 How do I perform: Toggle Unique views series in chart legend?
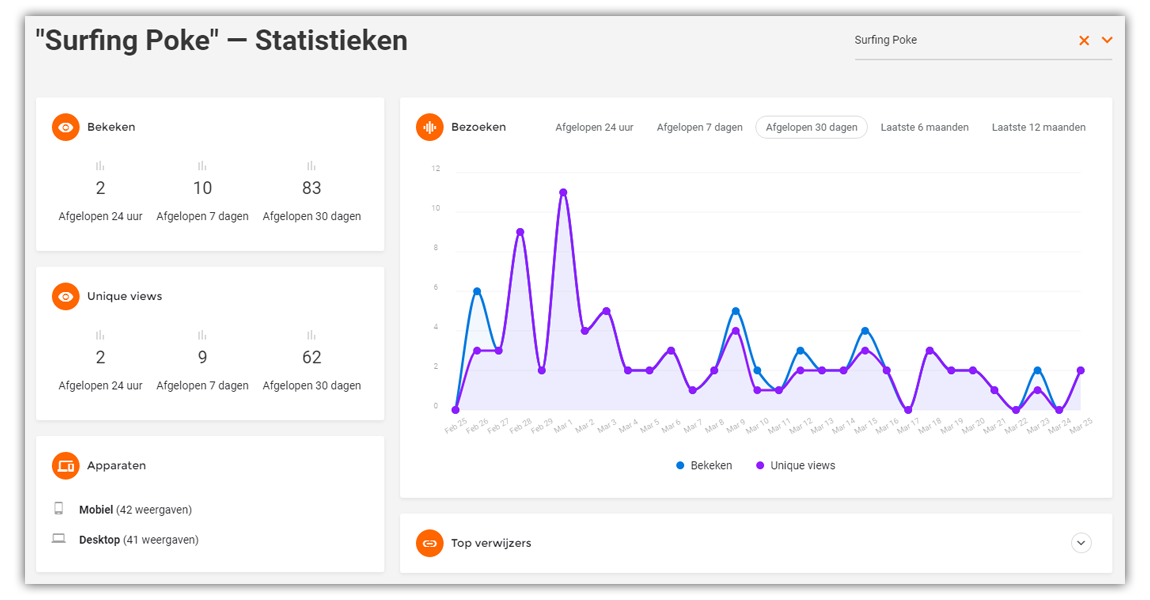[795, 465]
